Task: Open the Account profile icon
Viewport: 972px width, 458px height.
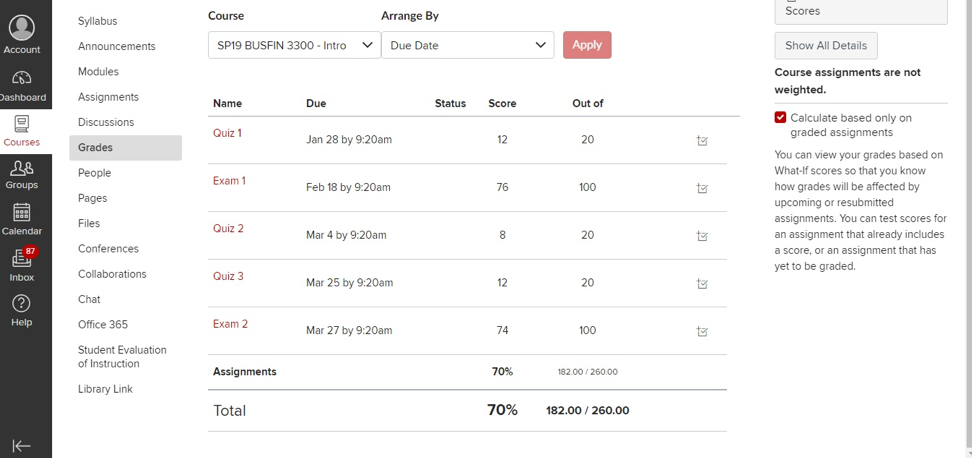Action: [22, 29]
